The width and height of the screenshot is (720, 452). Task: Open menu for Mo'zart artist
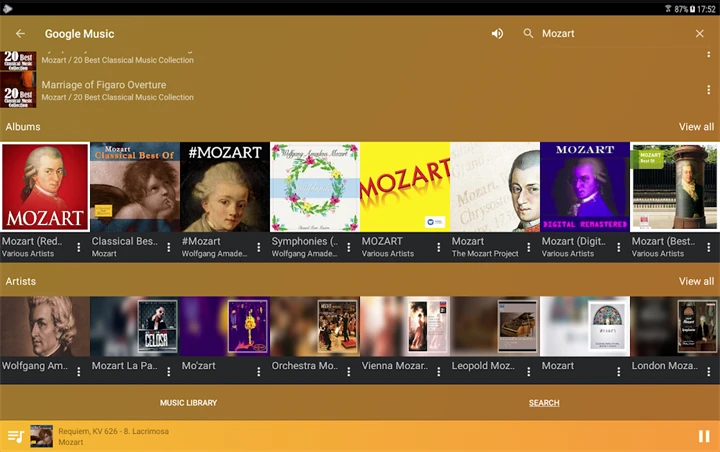259,372
